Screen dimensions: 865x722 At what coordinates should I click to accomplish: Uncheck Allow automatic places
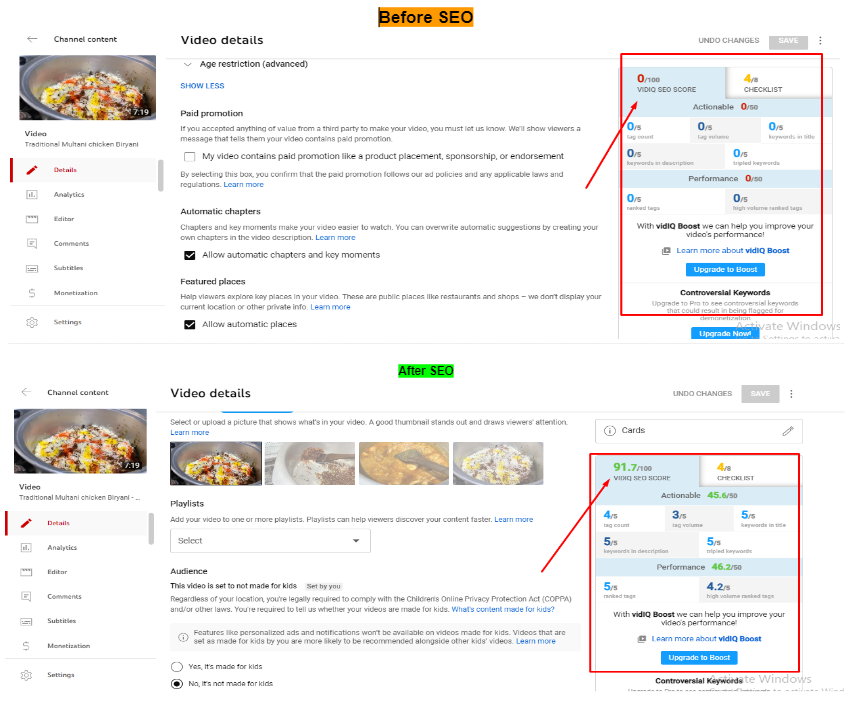click(x=189, y=324)
